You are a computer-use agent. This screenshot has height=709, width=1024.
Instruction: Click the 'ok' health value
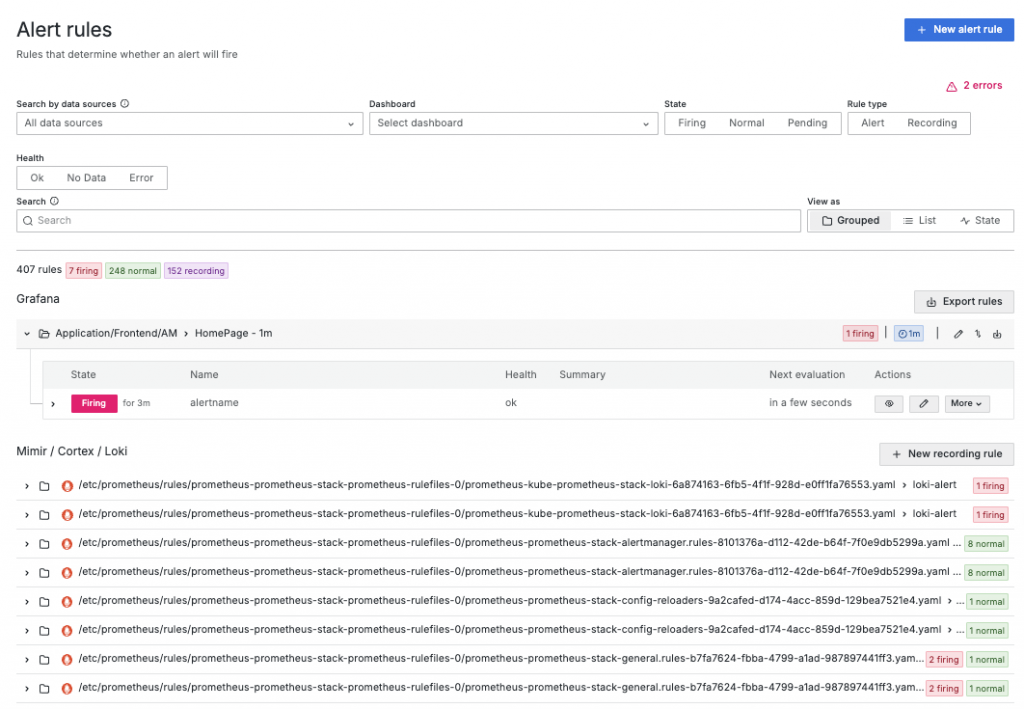pyautogui.click(x=511, y=403)
